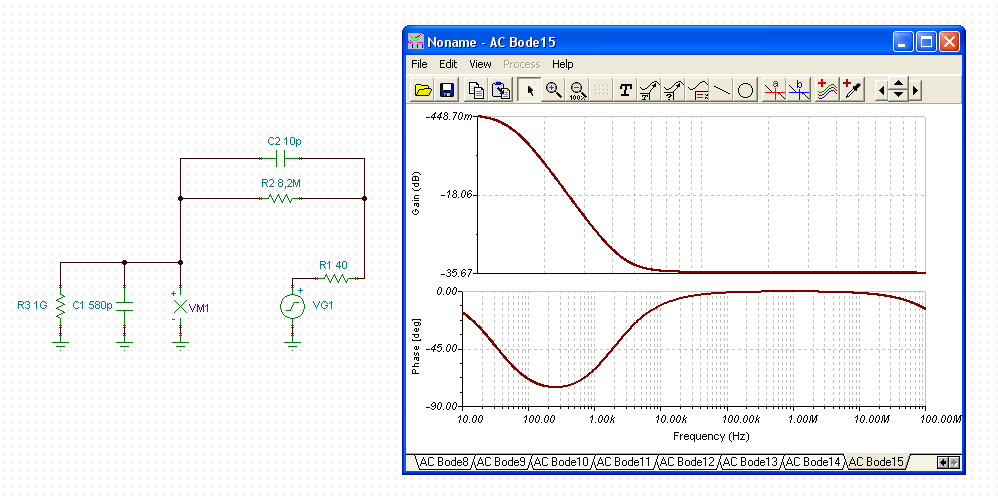Click the 'Phase [deg]' axis label
The height and width of the screenshot is (501, 998).
[x=416, y=348]
